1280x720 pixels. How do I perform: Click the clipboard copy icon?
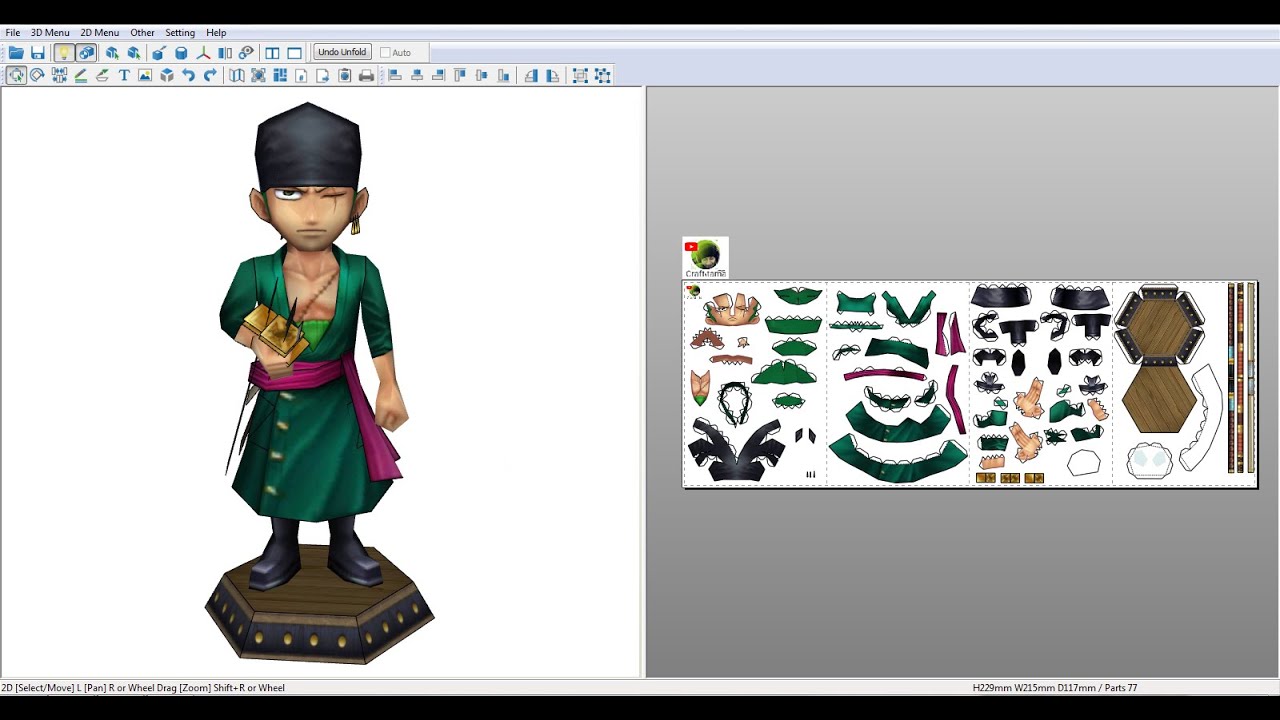tap(345, 76)
